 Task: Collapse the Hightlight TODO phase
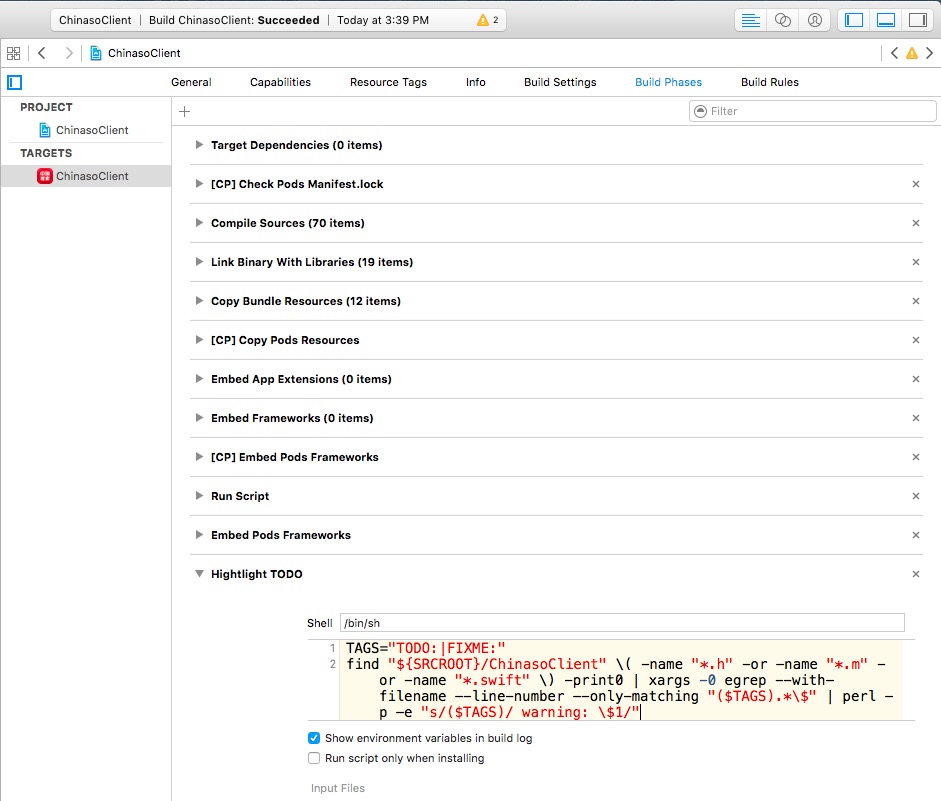(x=200, y=574)
